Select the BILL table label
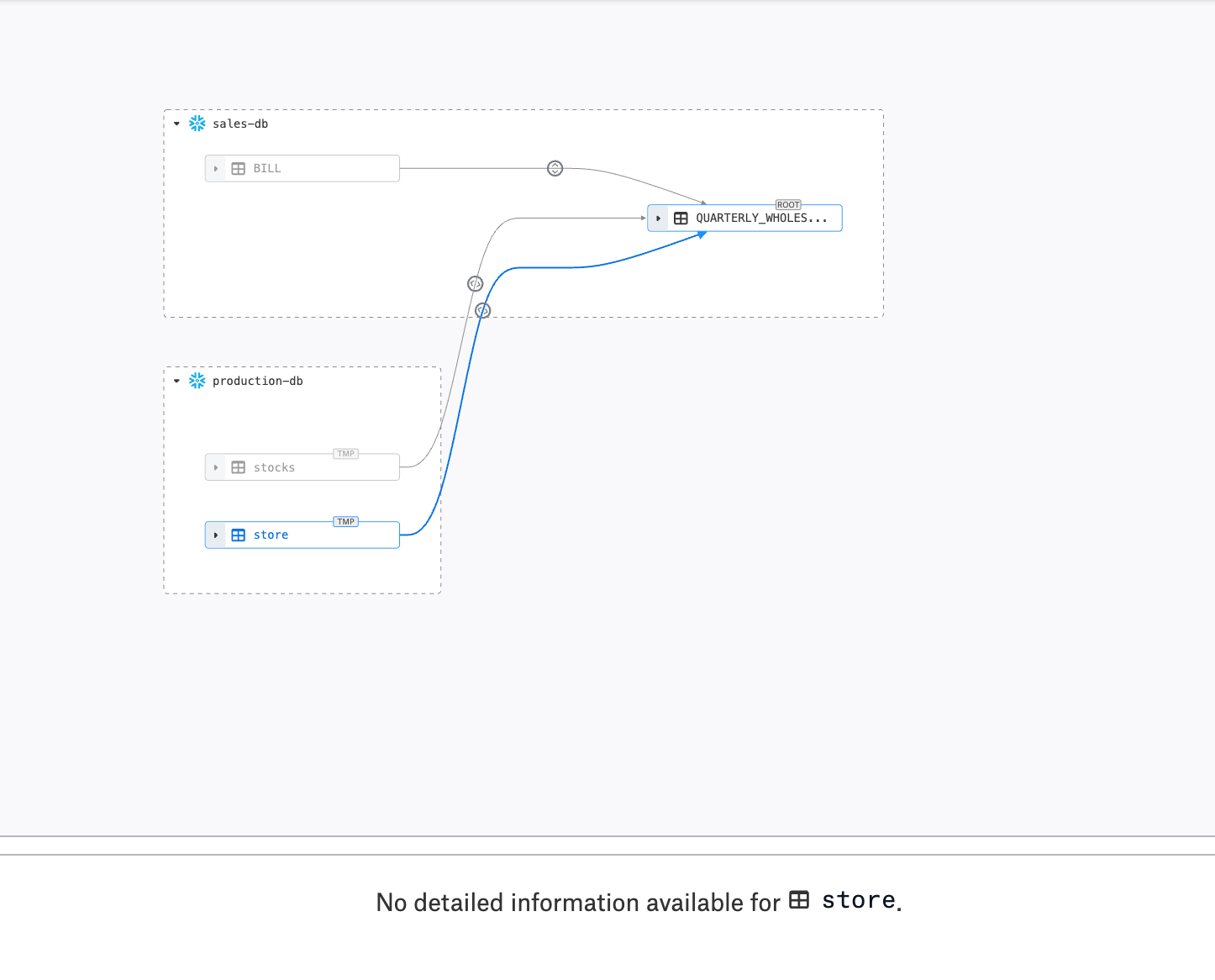Viewport: 1215px width, 980px height. point(267,169)
